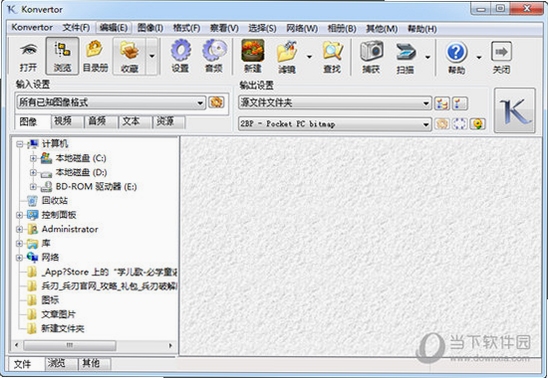Click the 音频 audio disc icon

tap(214, 51)
